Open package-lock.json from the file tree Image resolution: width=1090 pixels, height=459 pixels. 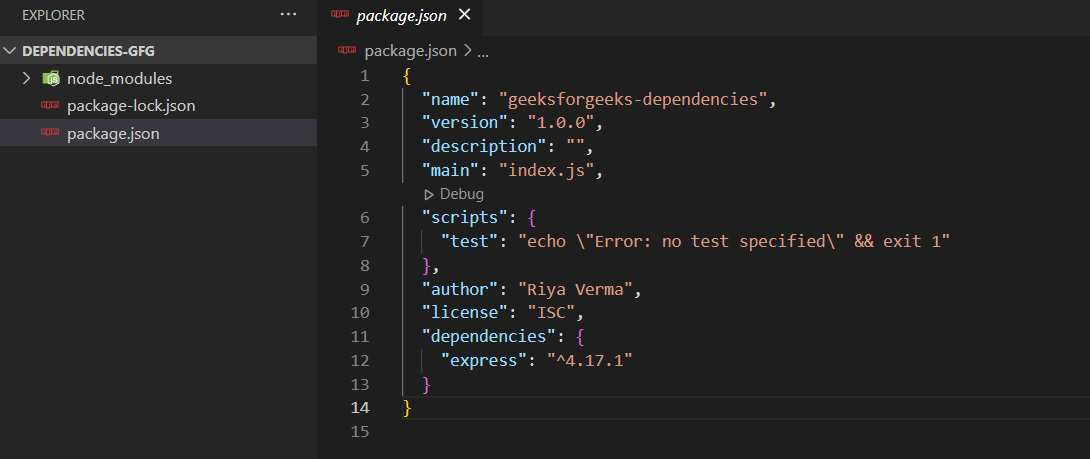click(131, 105)
